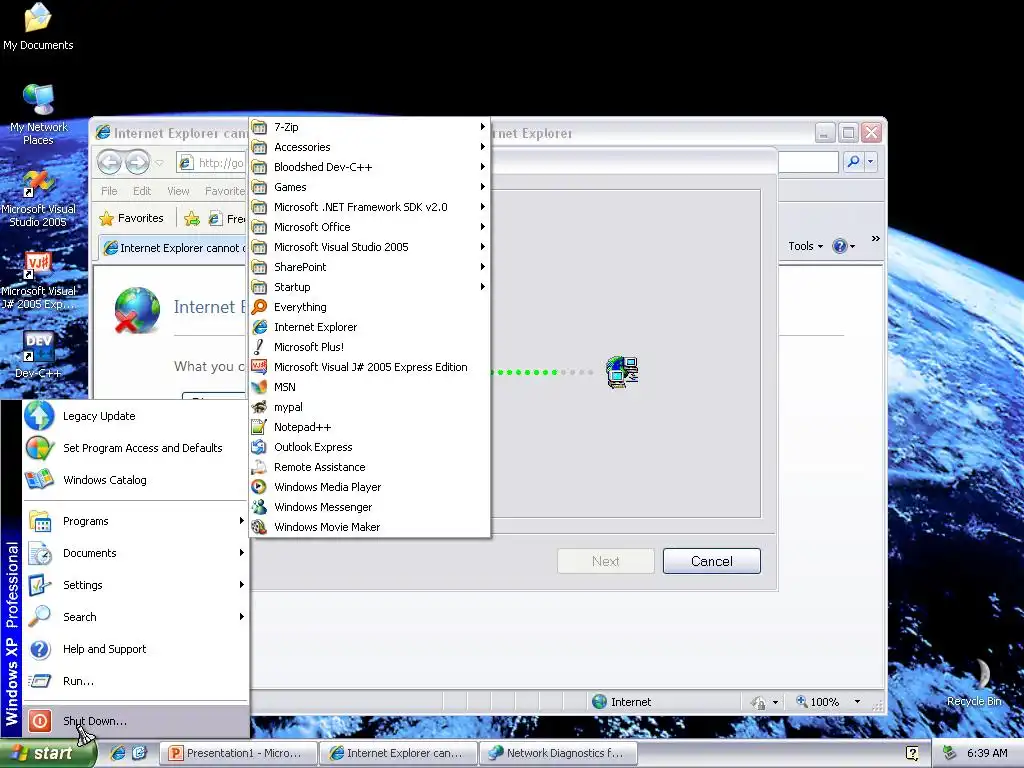
Task: Open search provider dropdown arrow
Action: tap(871, 161)
